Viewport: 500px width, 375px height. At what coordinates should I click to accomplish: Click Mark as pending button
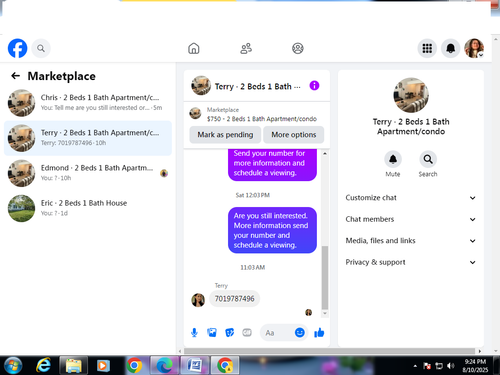(x=225, y=135)
